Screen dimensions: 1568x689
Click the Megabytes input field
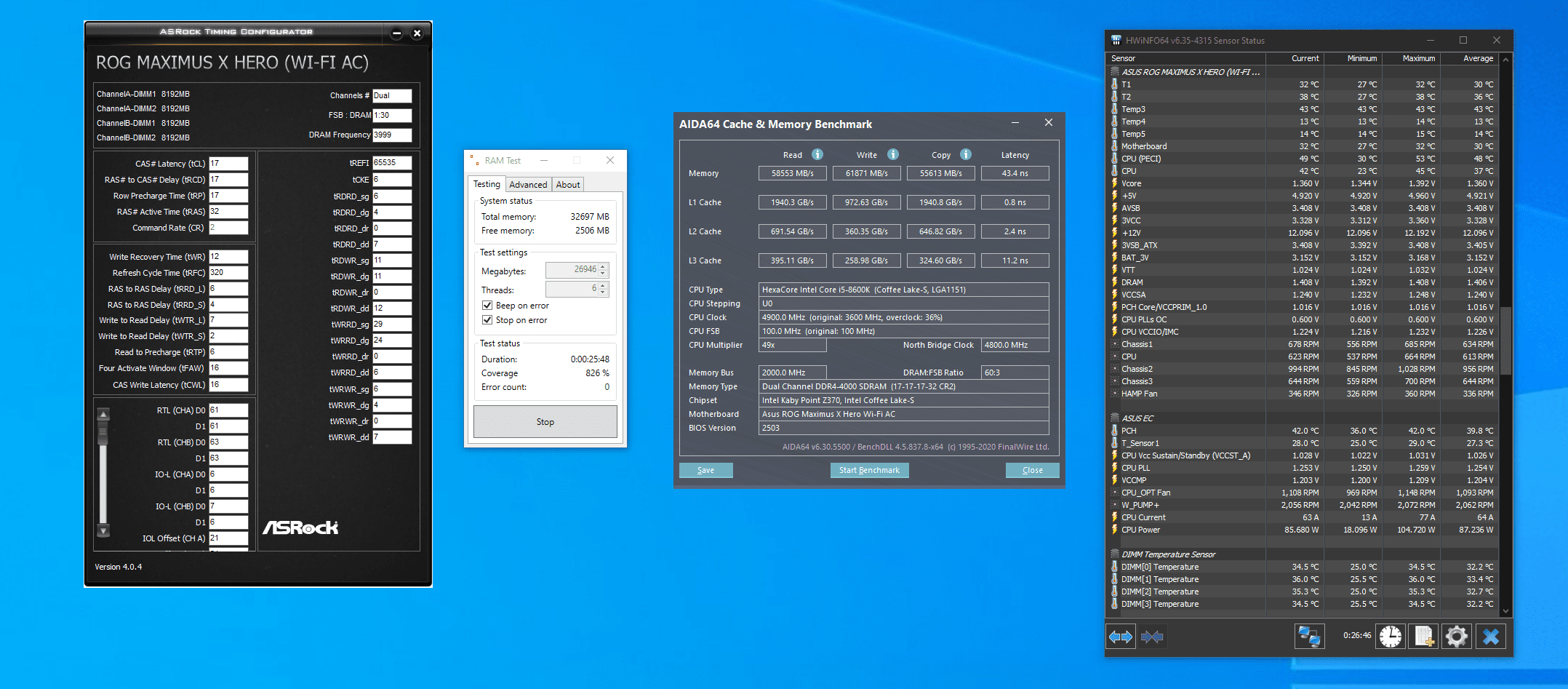(577, 270)
